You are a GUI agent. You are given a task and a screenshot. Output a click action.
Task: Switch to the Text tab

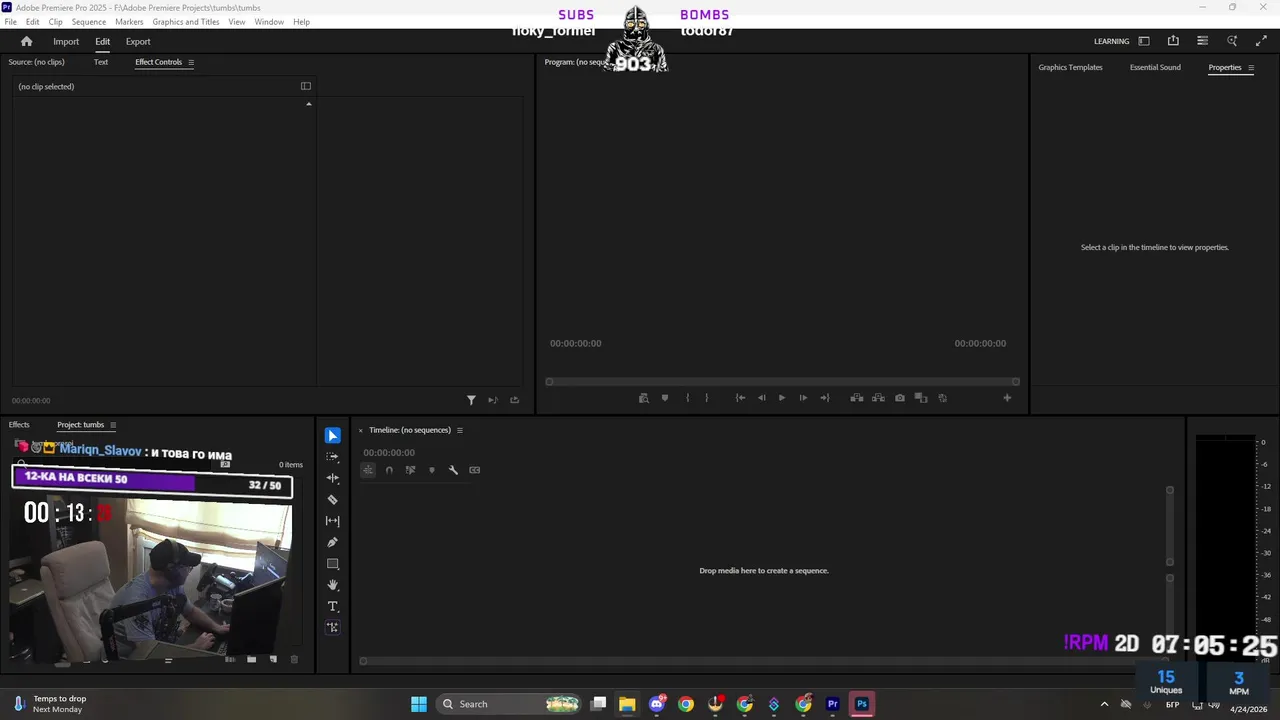click(x=101, y=62)
